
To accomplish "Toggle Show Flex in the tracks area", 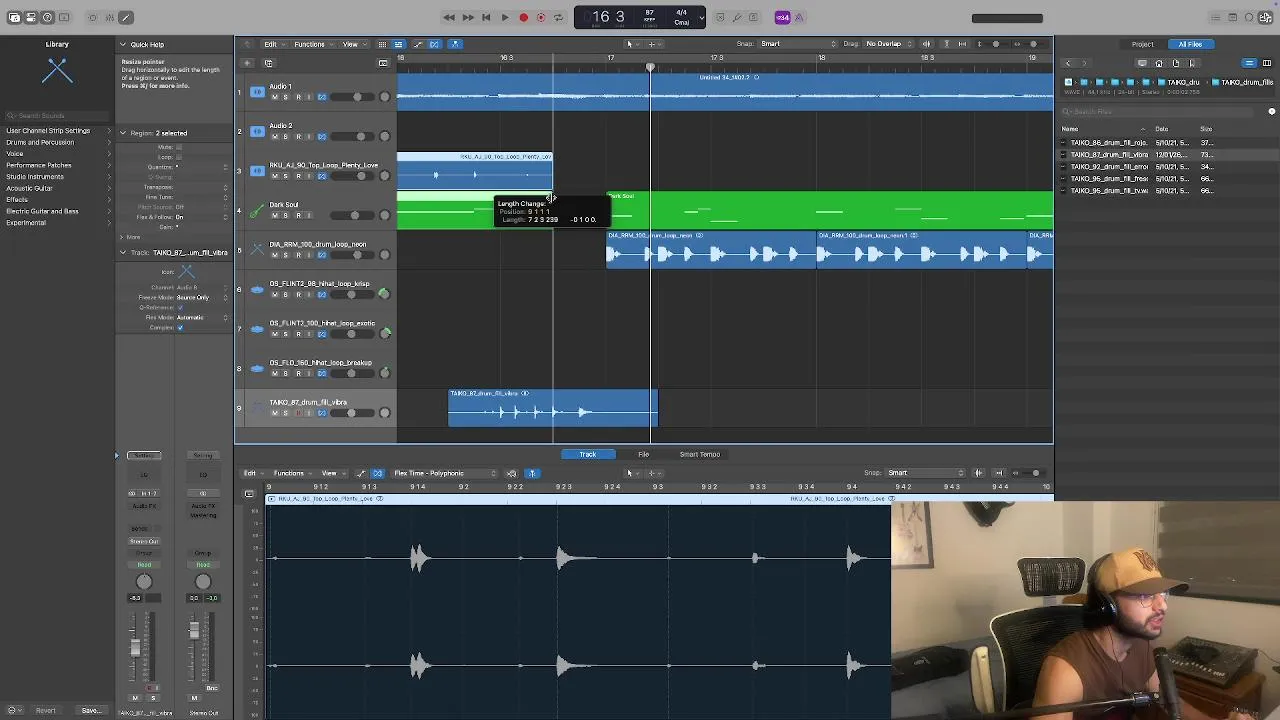I will click(434, 44).
